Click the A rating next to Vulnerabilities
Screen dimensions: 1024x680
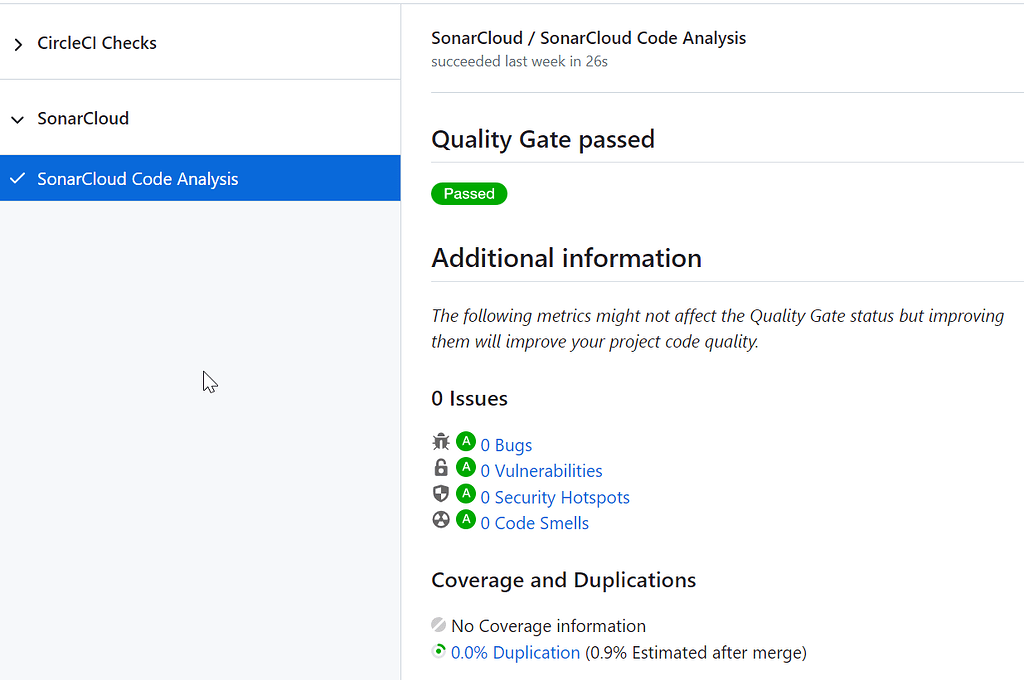click(465, 467)
